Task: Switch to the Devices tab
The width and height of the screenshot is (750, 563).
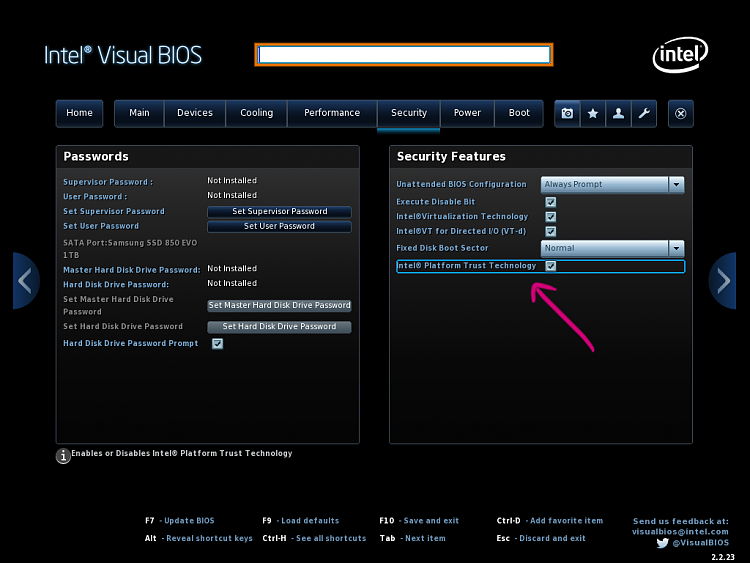Action: (x=195, y=113)
